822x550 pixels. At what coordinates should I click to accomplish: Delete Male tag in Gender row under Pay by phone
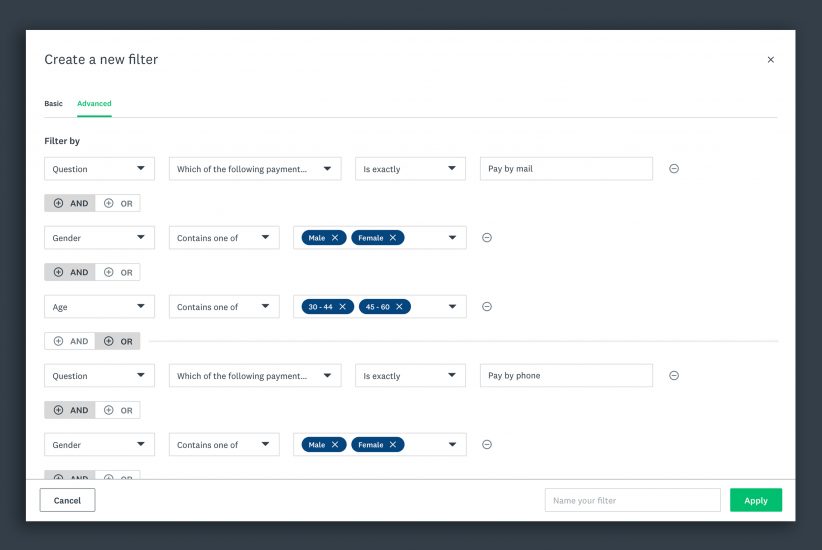pyautogui.click(x=335, y=445)
